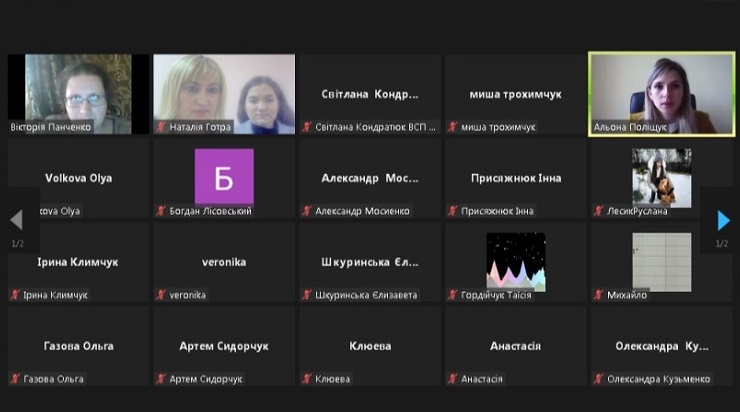740x412 pixels.
Task: Click the Світлана Кондр... truncated name
Action: pyautogui.click(x=370, y=94)
